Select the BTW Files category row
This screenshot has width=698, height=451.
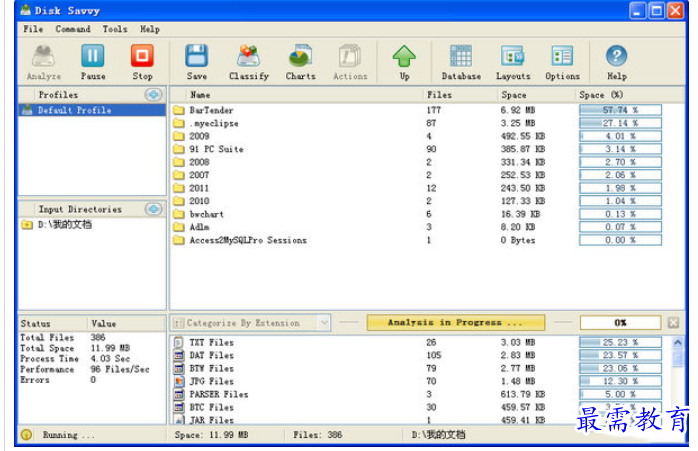coord(417,368)
